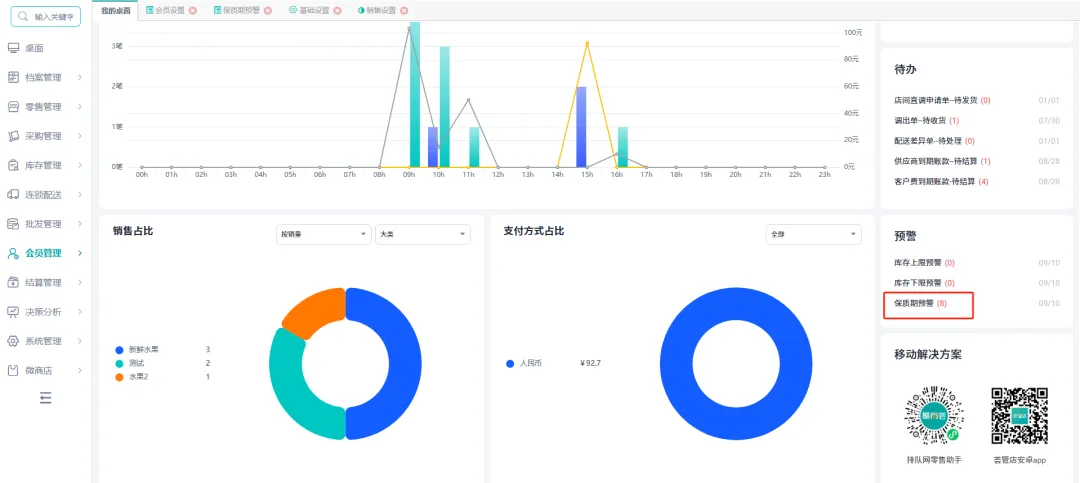Expand the 系统管理 chevron arrow
The width and height of the screenshot is (1080, 483).
pos(80,341)
